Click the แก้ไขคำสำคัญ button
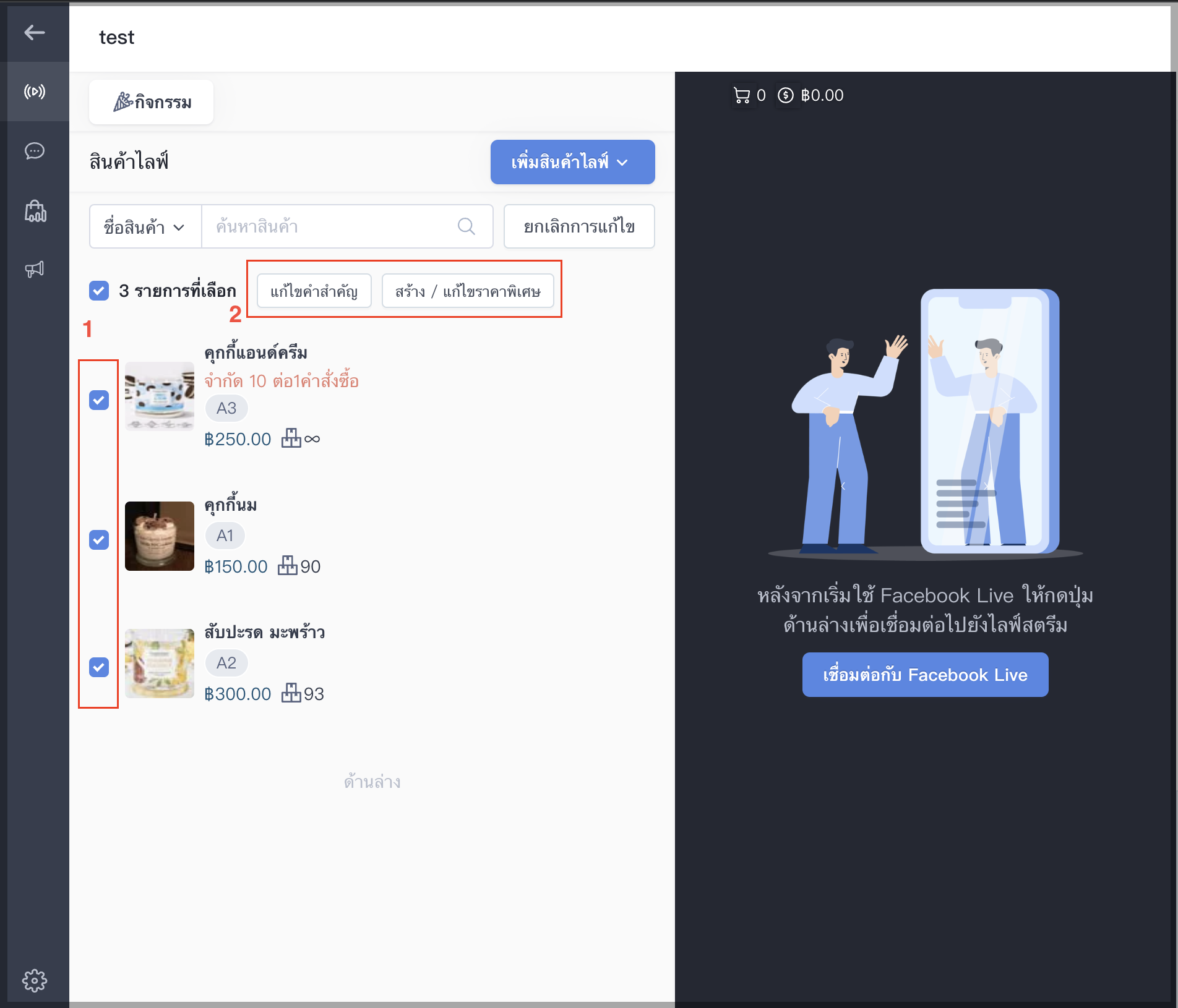The height and width of the screenshot is (1008, 1178). pyautogui.click(x=314, y=291)
